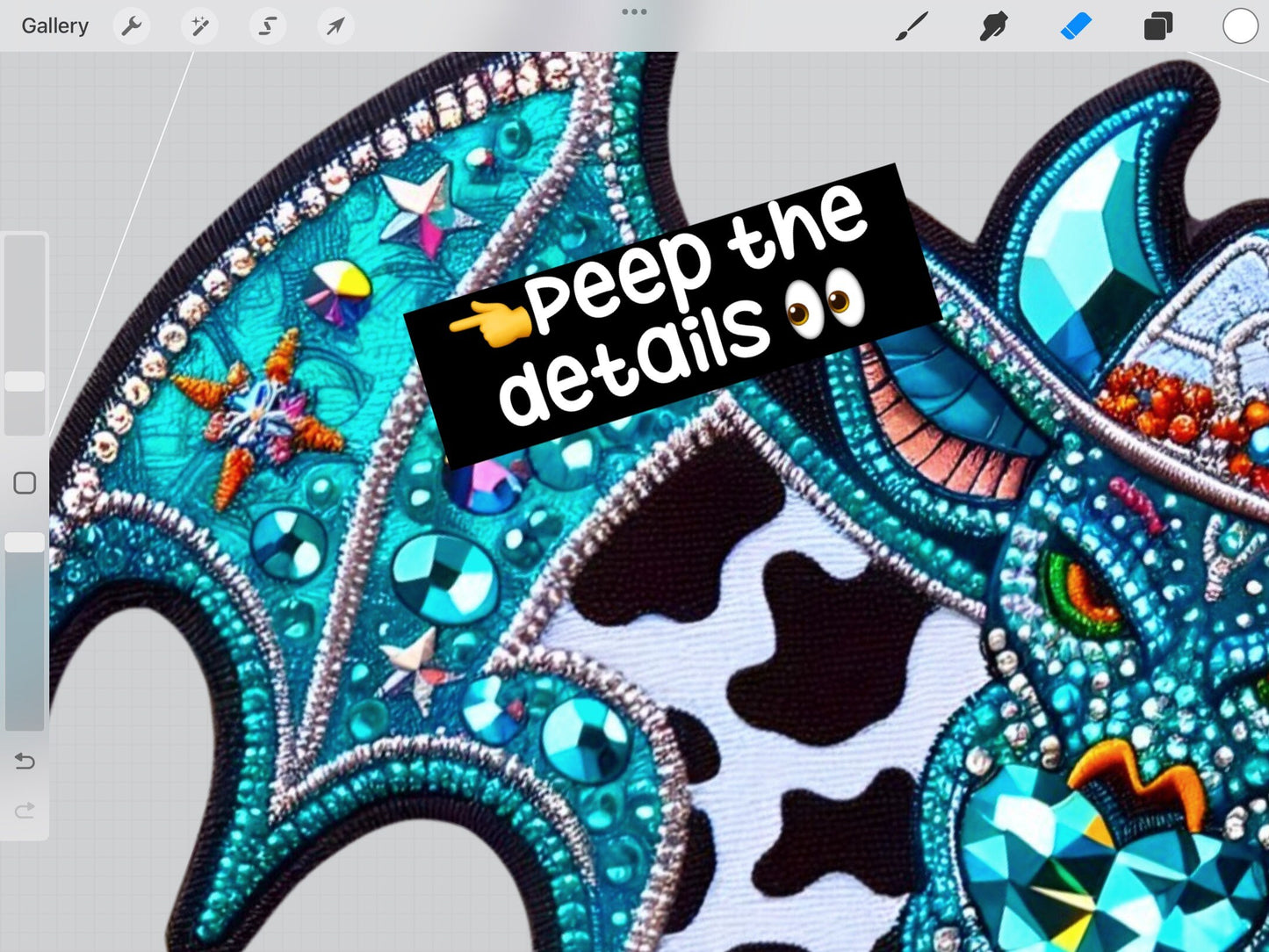Tap the three-dot multitasking menu at top

(x=634, y=12)
